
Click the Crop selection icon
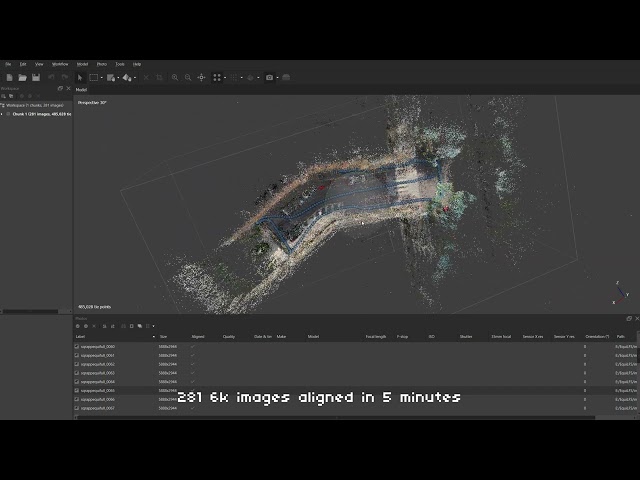click(160, 78)
